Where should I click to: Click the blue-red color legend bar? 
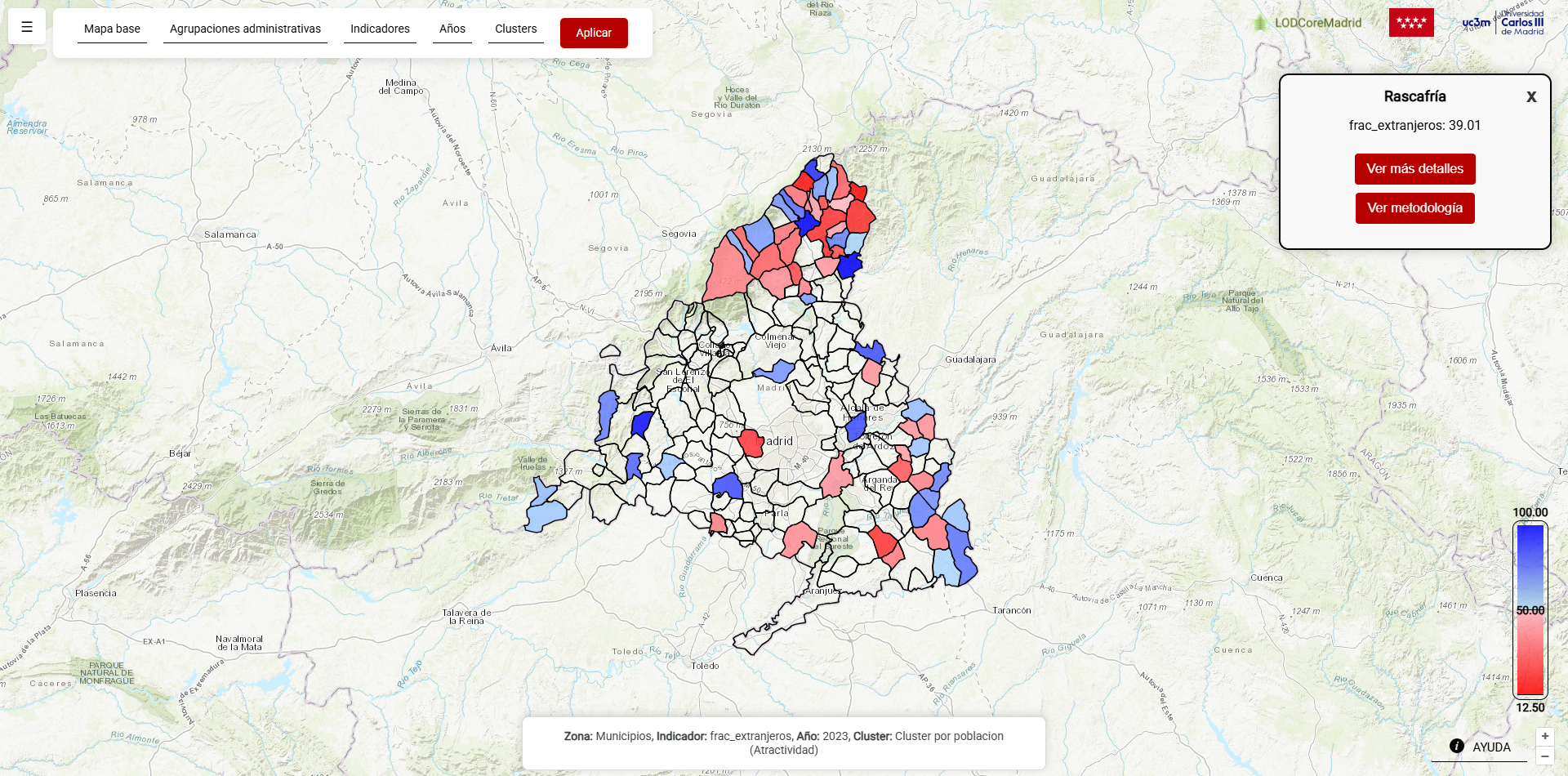[1530, 610]
